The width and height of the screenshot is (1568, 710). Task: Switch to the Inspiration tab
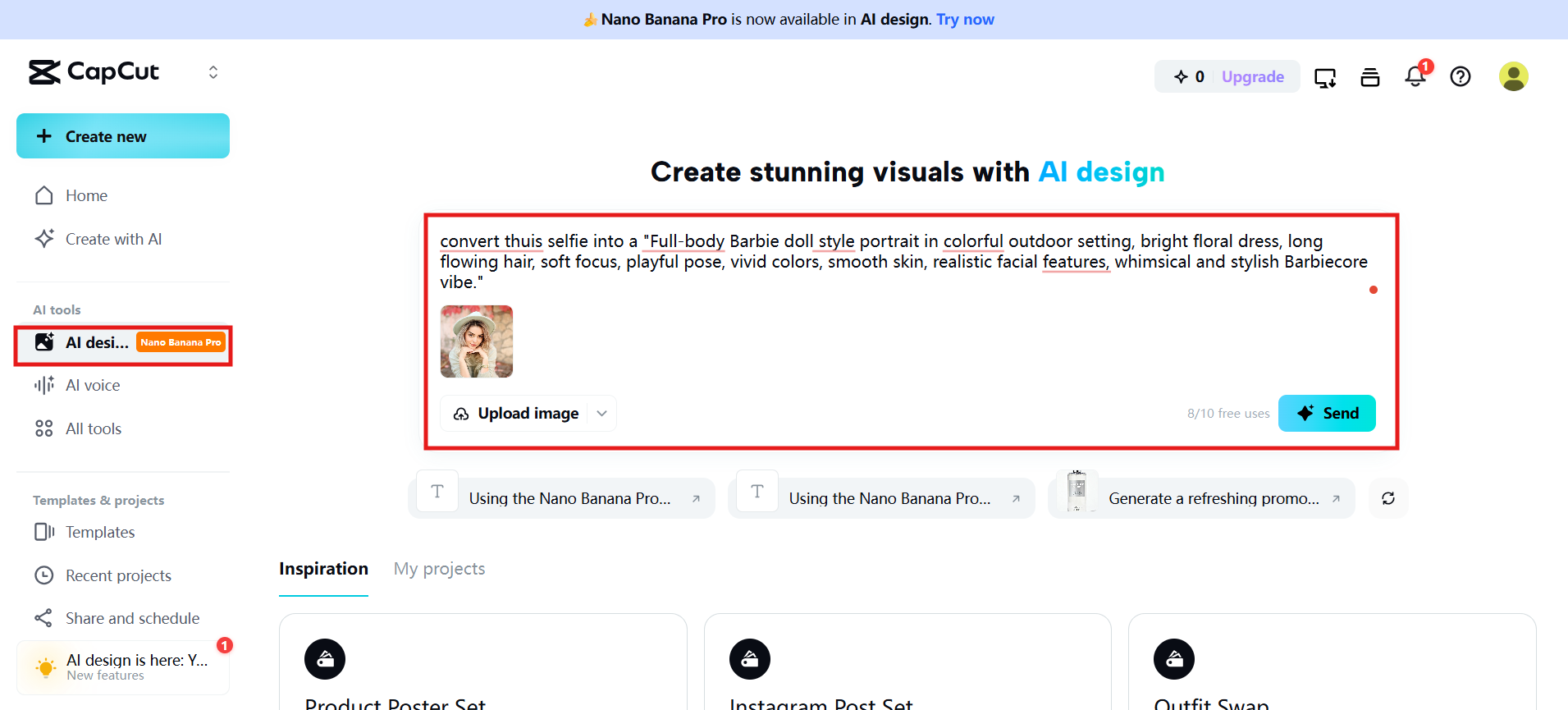[x=323, y=569]
